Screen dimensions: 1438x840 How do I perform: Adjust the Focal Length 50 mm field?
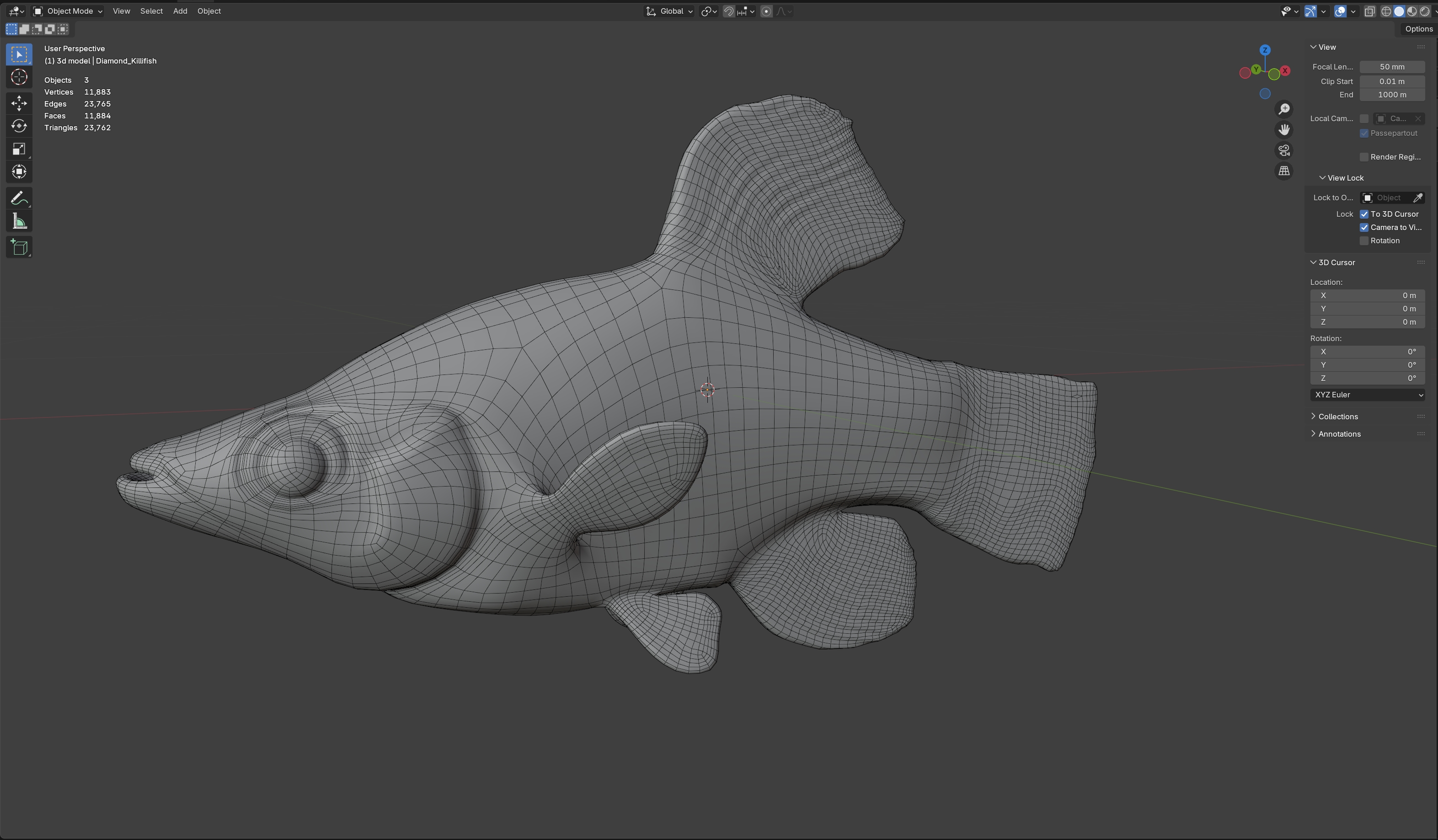pyautogui.click(x=1391, y=67)
